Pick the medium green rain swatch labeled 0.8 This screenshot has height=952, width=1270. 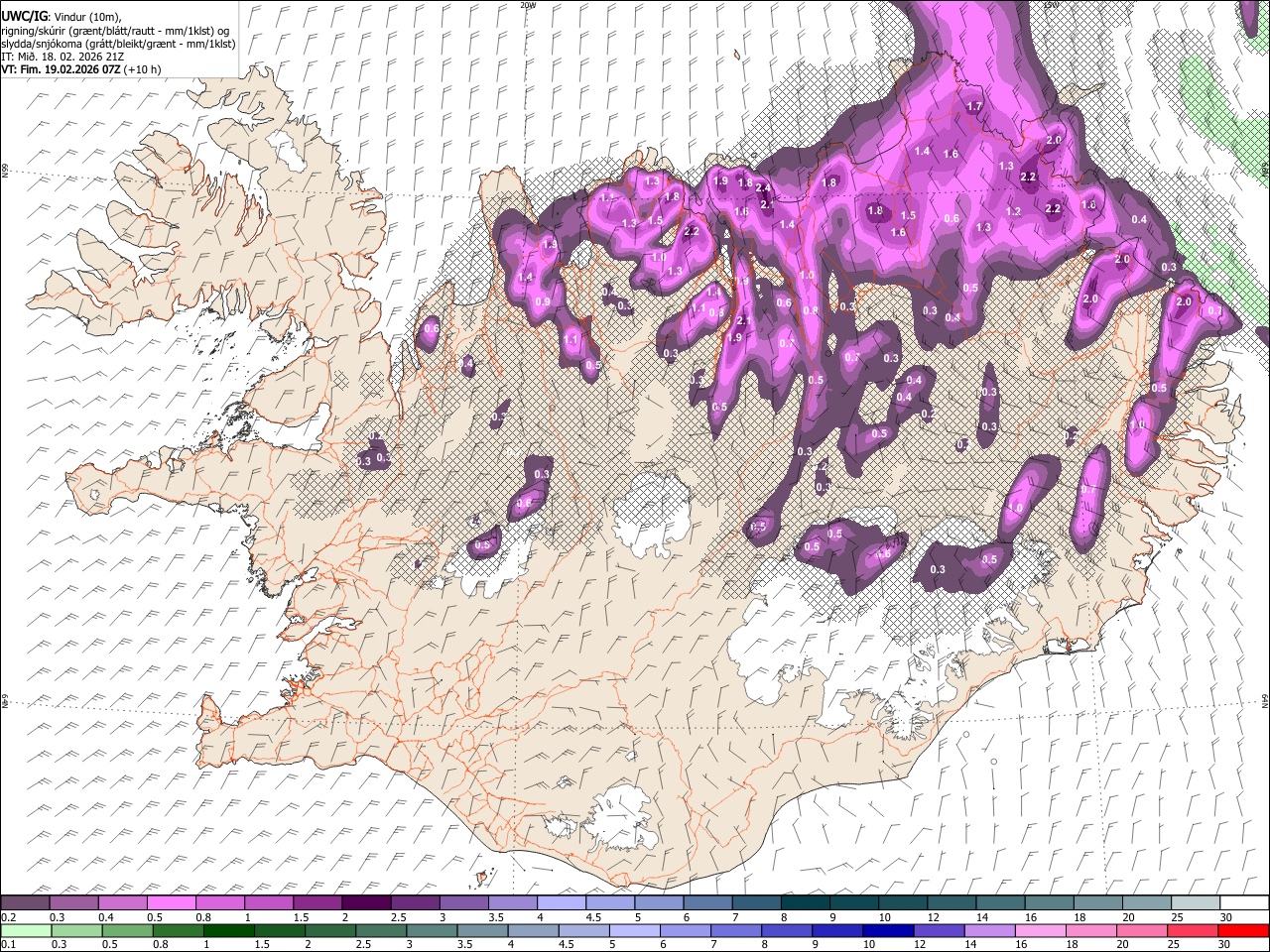pyautogui.click(x=178, y=930)
